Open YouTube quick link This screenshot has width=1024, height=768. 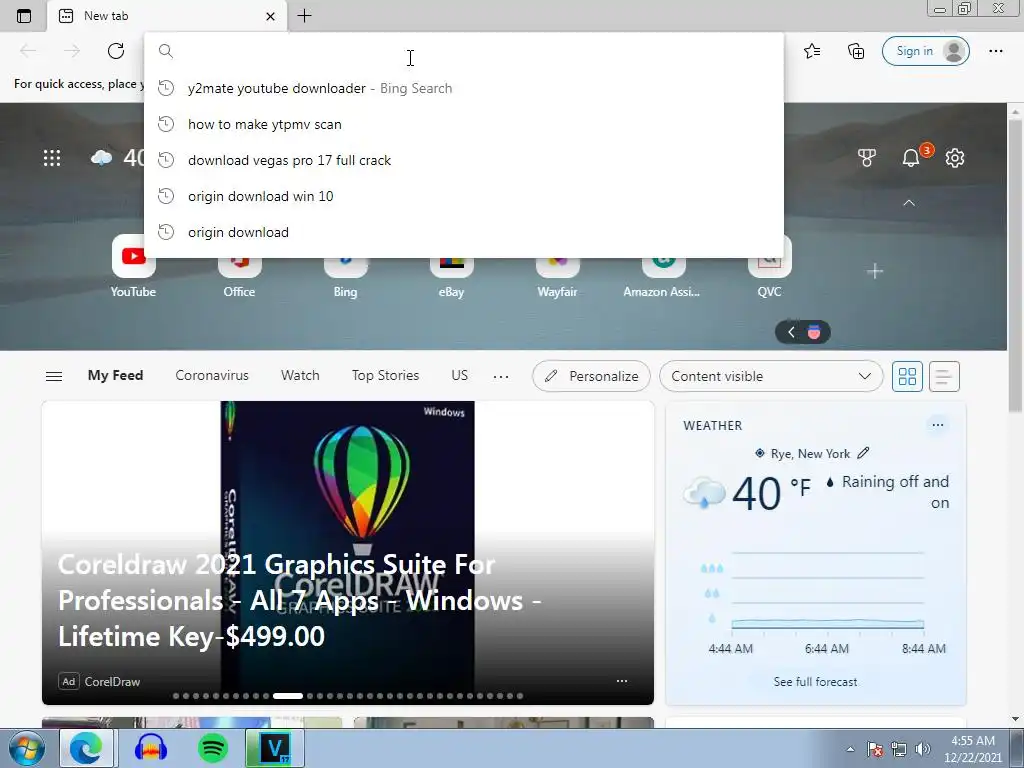(x=133, y=268)
